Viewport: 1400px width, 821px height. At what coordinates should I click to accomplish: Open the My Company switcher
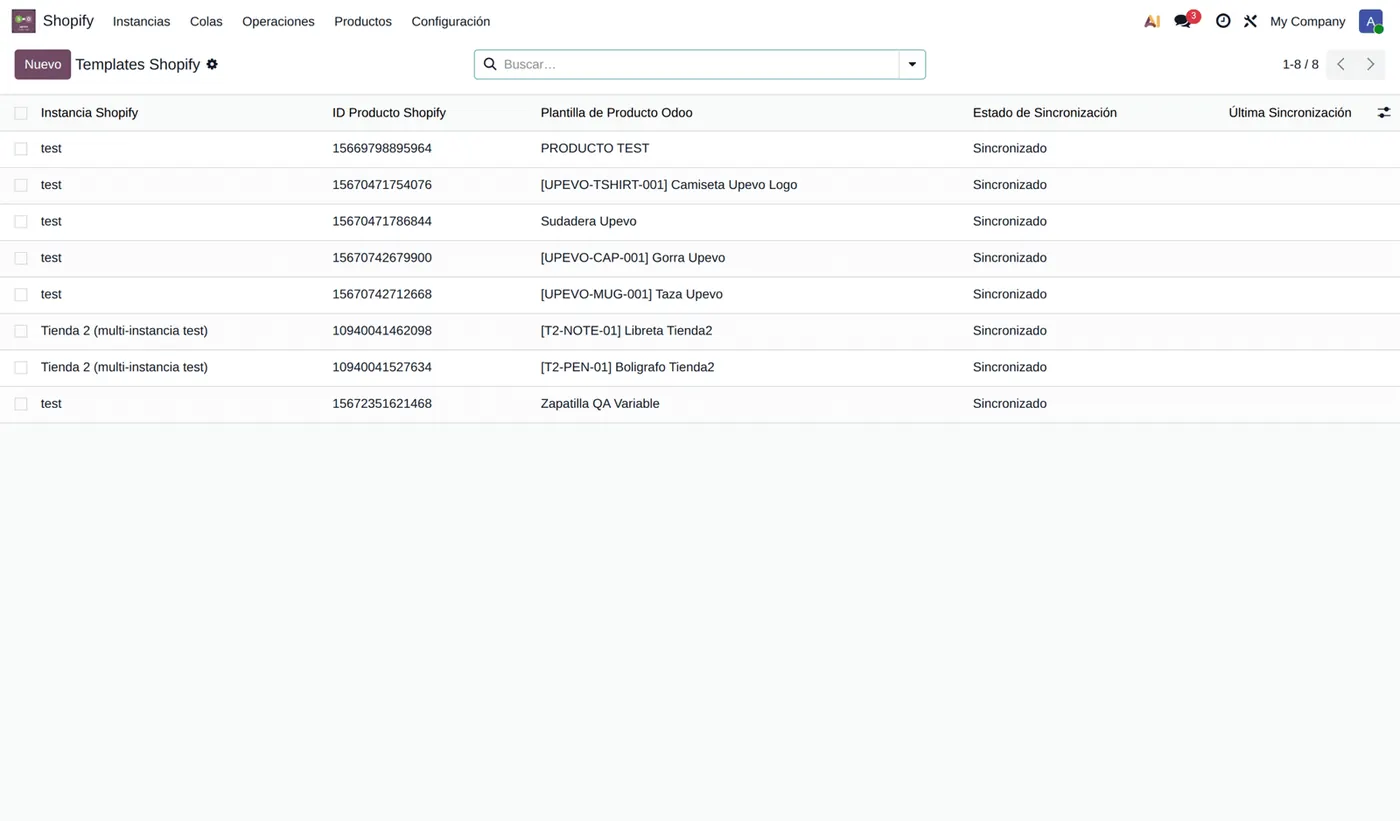1307,21
